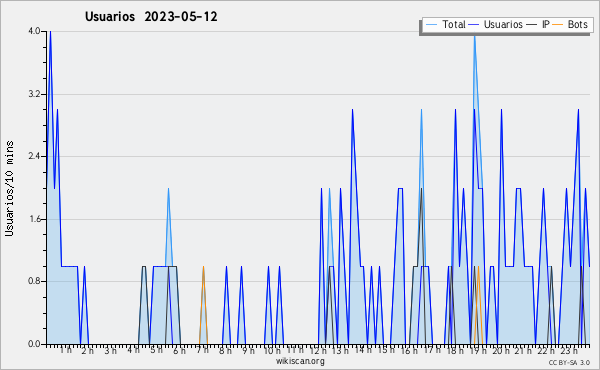Click the y-axis value 1.6
Viewport: 600px width, 370px height.
(x=34, y=219)
